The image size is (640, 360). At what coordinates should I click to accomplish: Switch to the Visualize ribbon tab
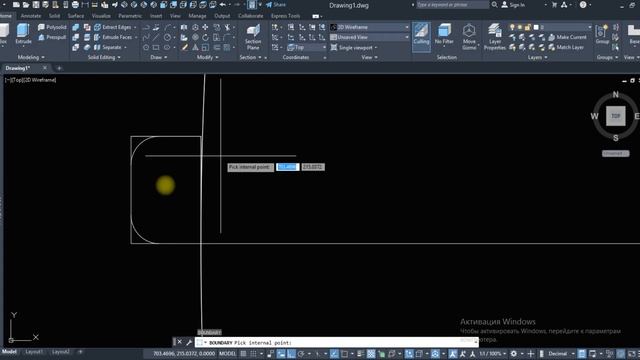pyautogui.click(x=101, y=16)
